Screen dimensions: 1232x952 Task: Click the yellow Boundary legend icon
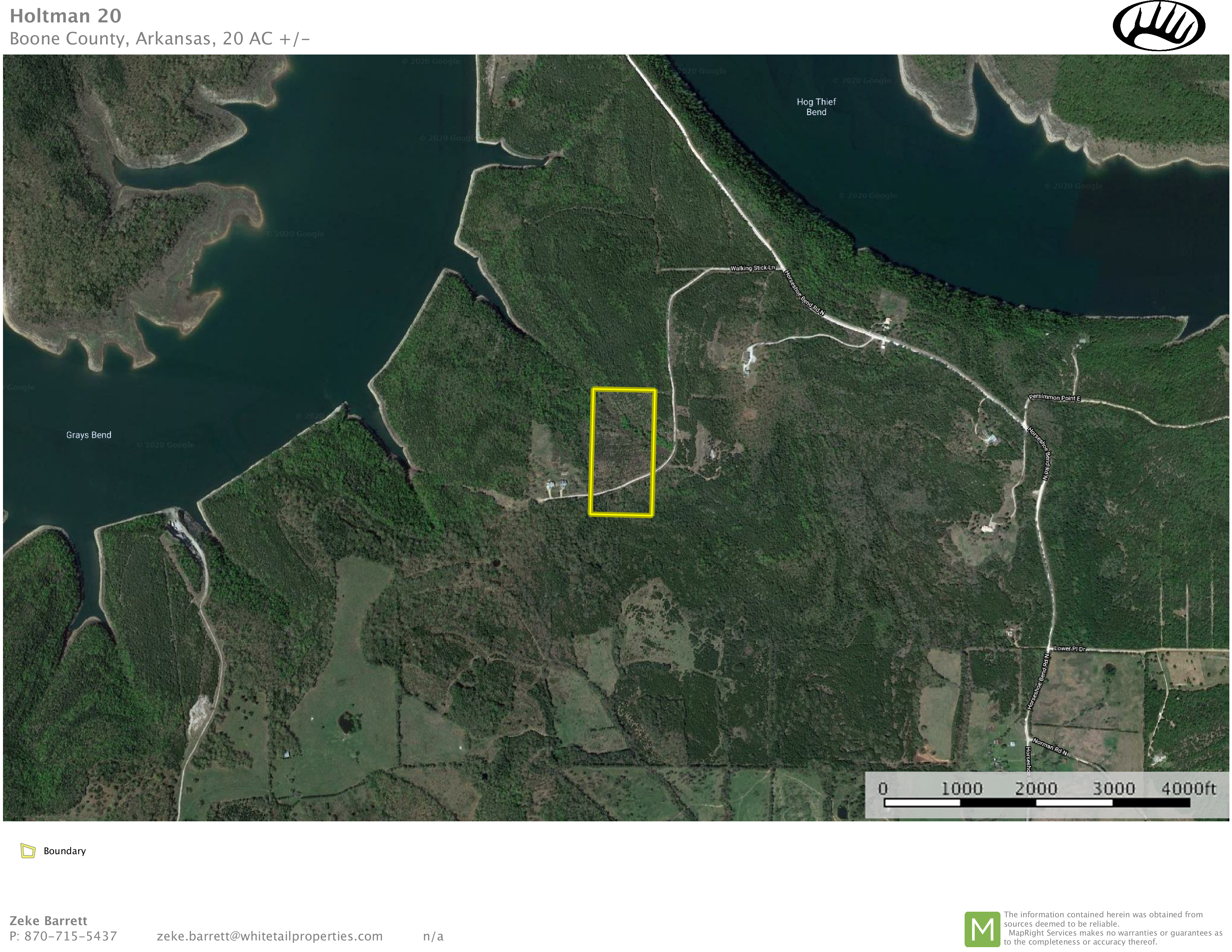click(x=28, y=850)
